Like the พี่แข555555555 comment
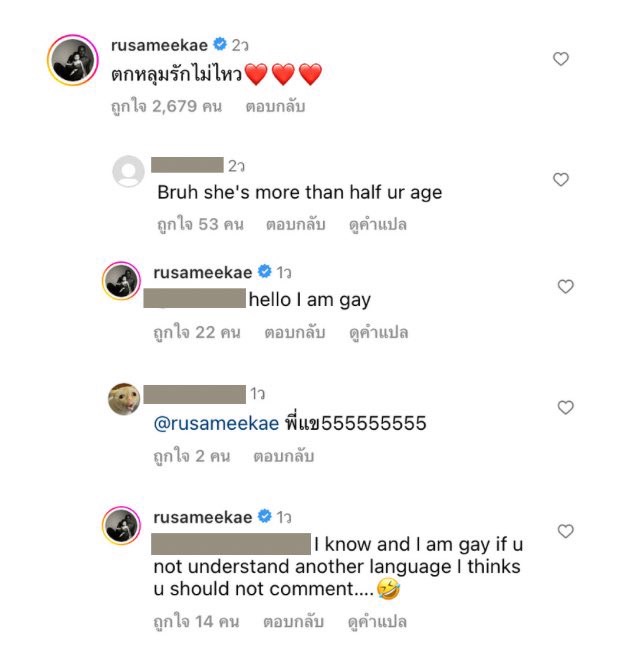640x663 pixels. pos(566,408)
